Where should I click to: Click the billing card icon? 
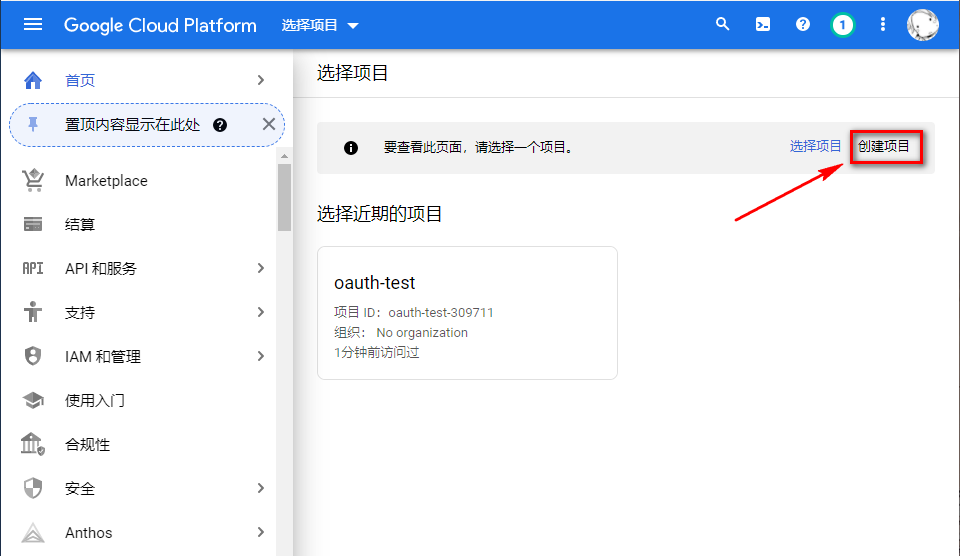(x=33, y=224)
